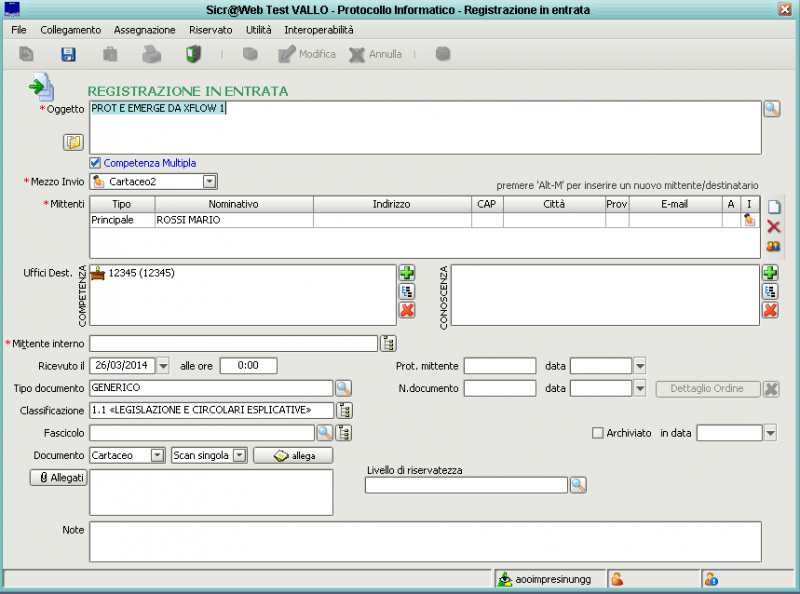The height and width of the screenshot is (594, 800).
Task: Click the Allegati button
Action: 58,478
